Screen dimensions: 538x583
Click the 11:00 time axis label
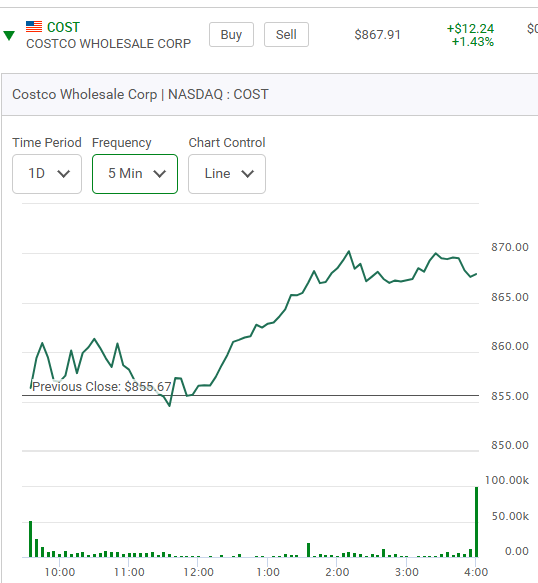(x=129, y=572)
